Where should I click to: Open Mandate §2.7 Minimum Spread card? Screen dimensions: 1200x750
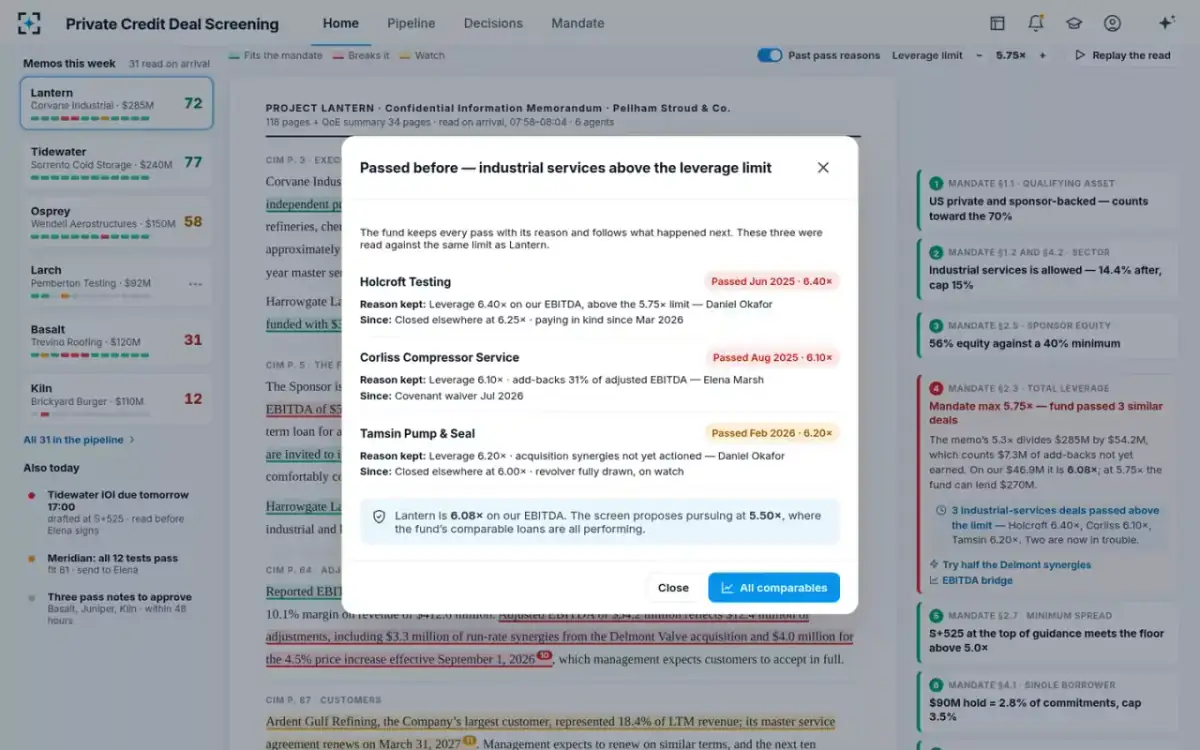point(1047,631)
